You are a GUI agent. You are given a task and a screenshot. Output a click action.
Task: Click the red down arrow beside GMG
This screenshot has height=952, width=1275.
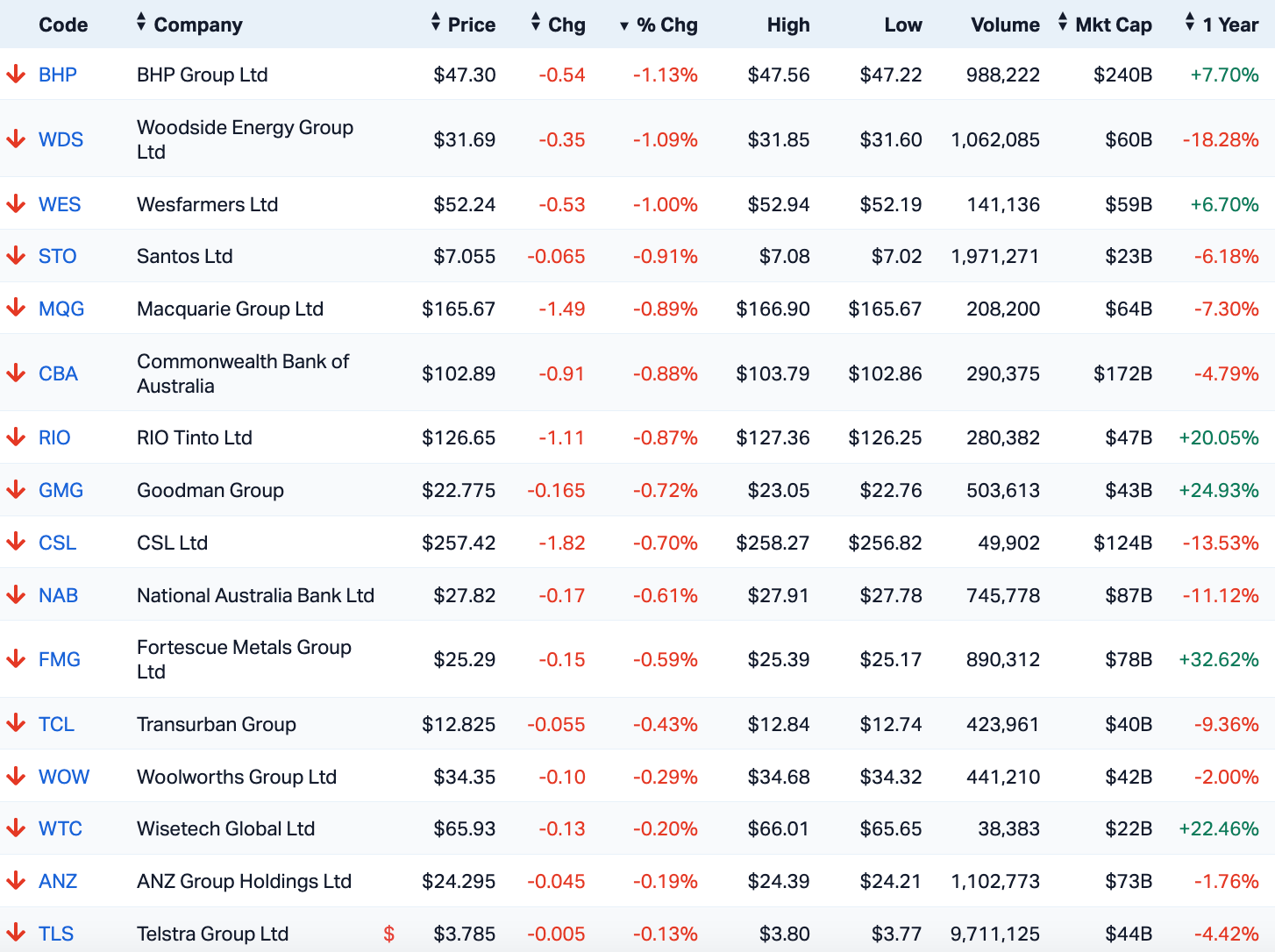point(16,489)
